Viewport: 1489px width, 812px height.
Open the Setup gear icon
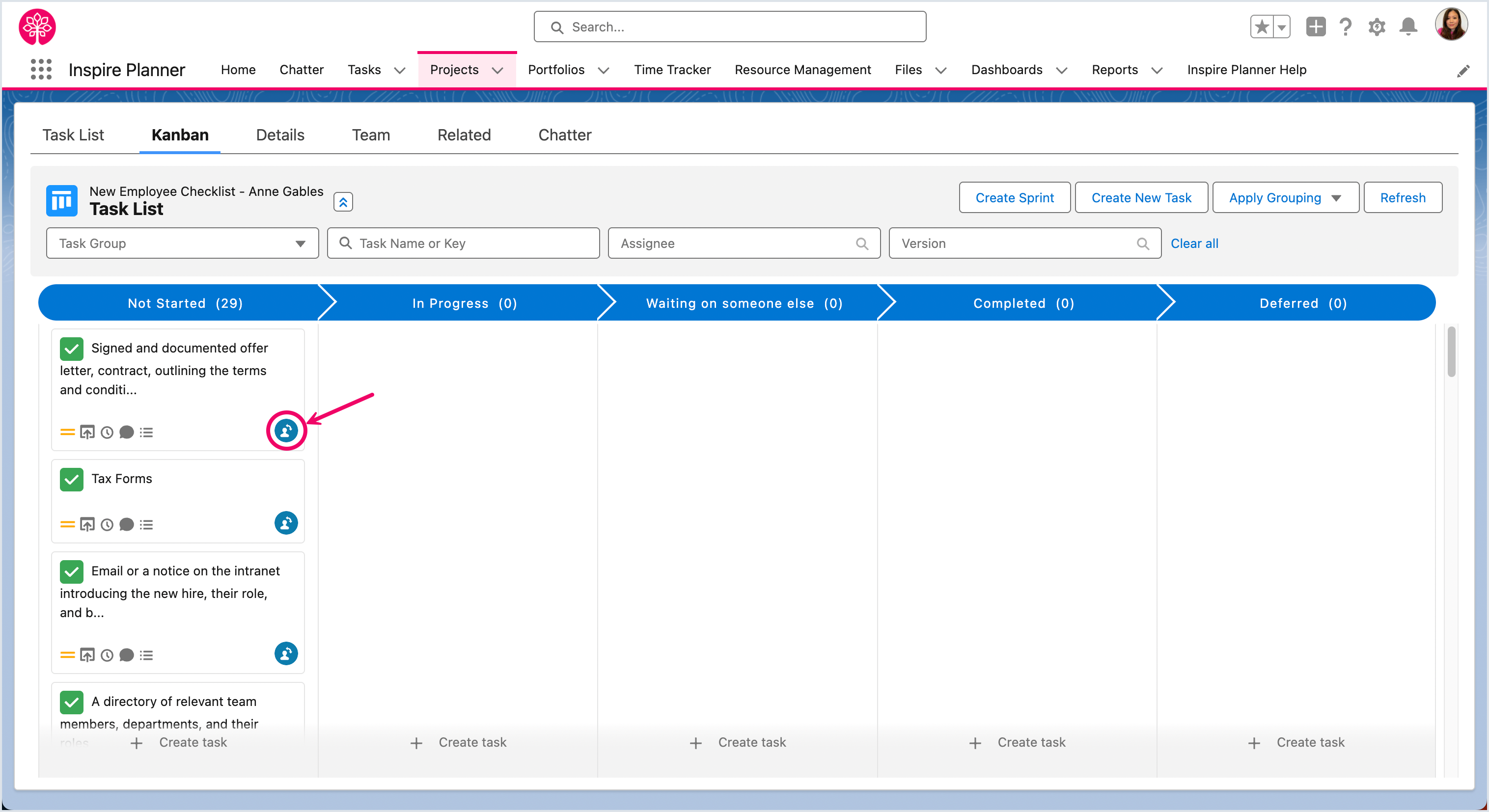(1377, 27)
